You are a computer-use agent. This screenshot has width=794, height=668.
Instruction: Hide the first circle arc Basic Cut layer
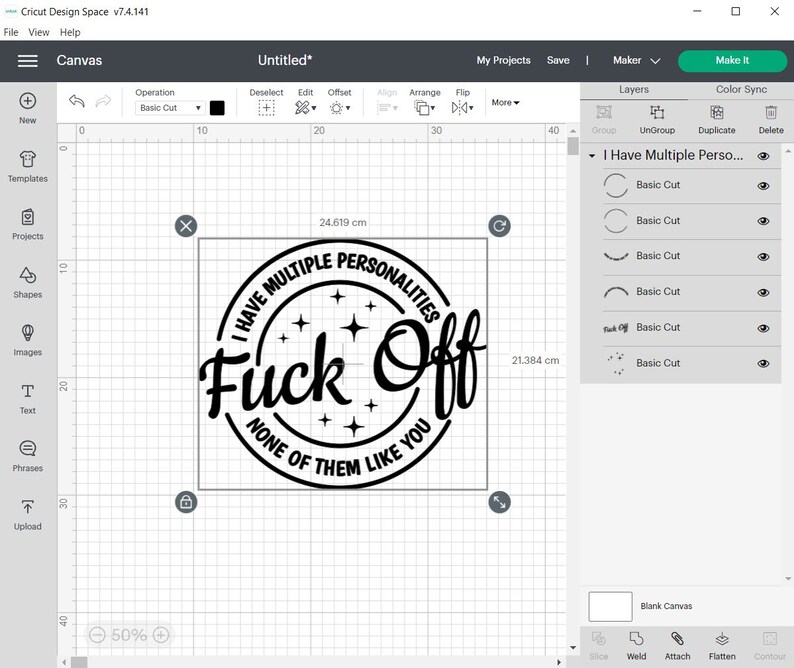763,186
